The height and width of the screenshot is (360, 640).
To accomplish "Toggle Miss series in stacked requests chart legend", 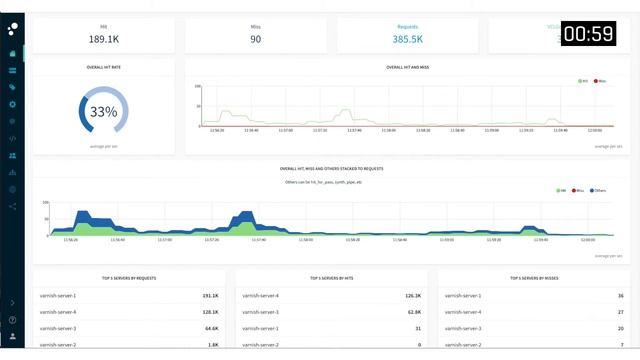I will coord(578,191).
